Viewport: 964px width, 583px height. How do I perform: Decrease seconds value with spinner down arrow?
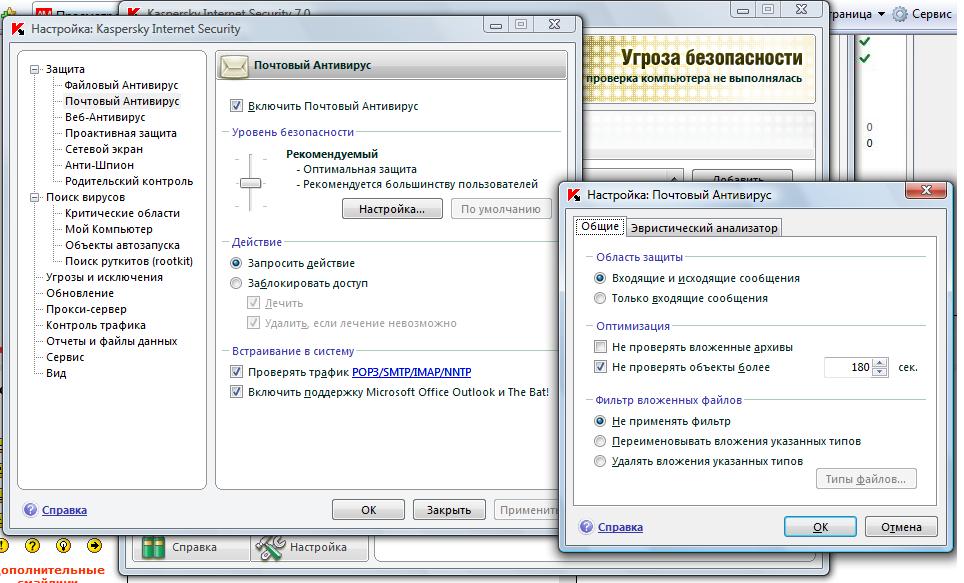pos(880,372)
